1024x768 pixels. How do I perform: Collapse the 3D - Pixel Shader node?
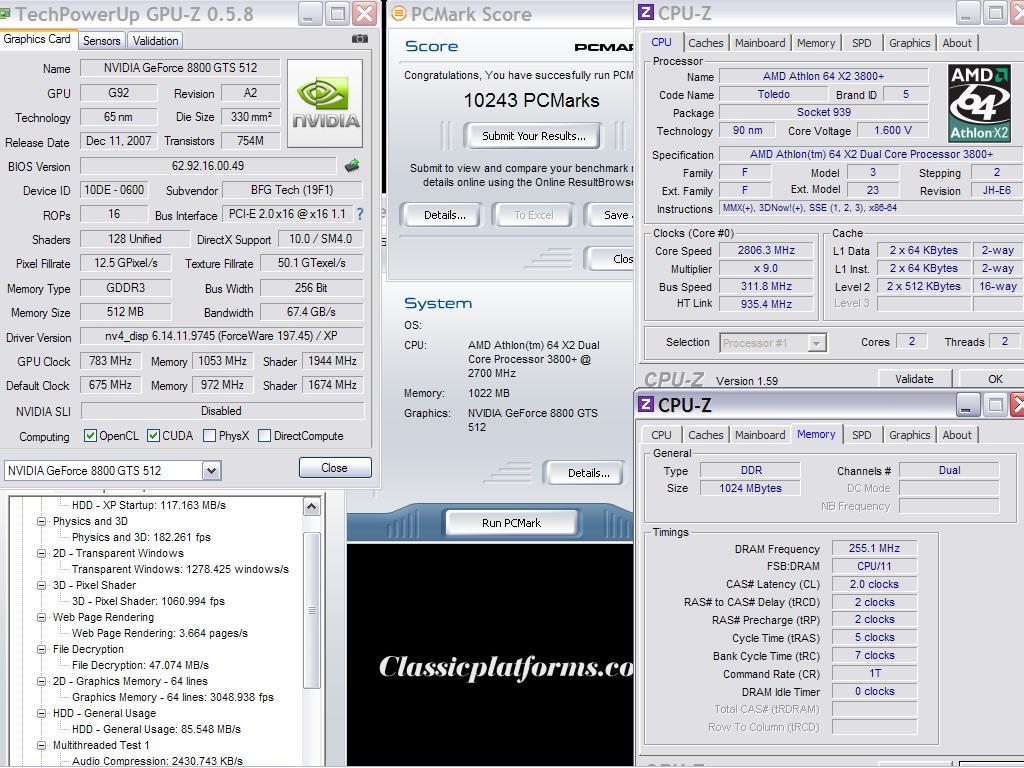tap(41, 585)
